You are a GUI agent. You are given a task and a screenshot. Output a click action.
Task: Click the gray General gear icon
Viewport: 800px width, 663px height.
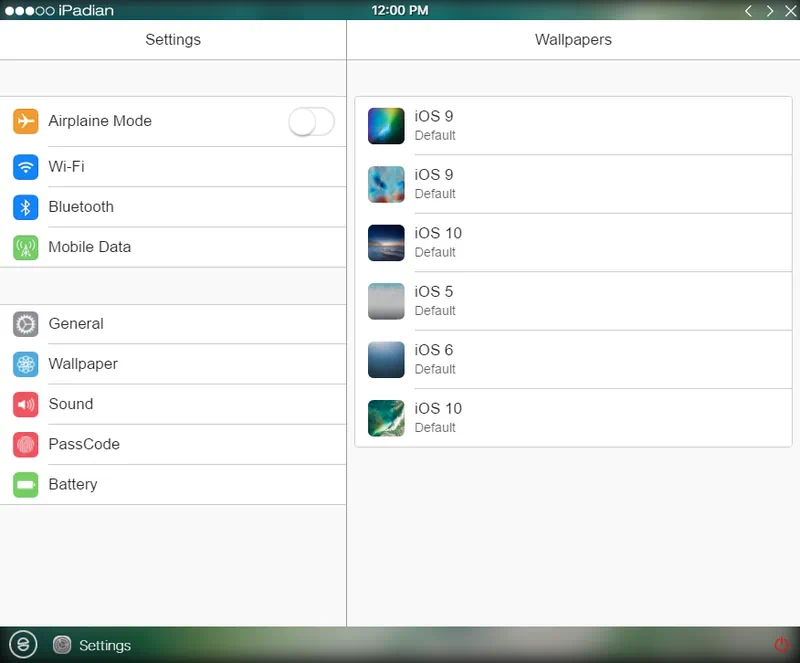coord(26,324)
